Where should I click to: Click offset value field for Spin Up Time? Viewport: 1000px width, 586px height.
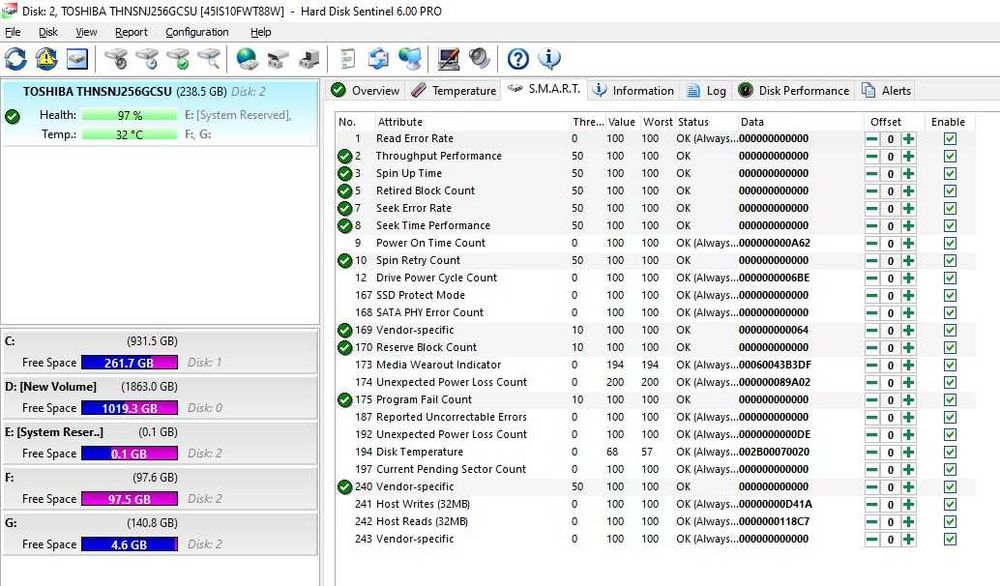(890, 173)
